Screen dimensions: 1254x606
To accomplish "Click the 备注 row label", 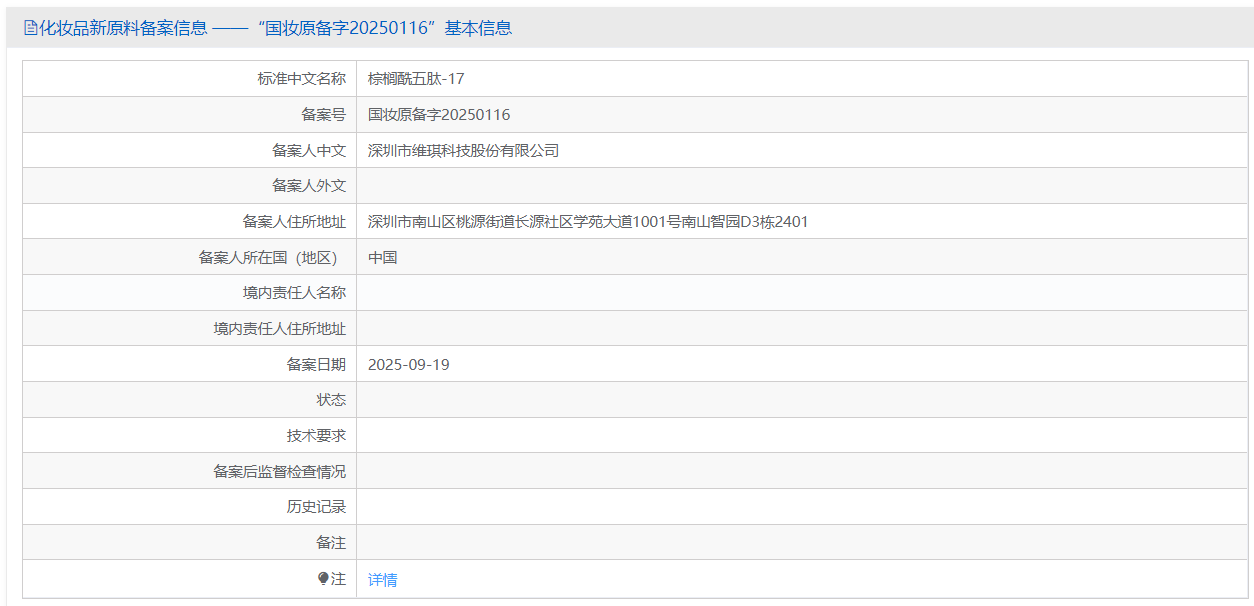I will coord(330,543).
